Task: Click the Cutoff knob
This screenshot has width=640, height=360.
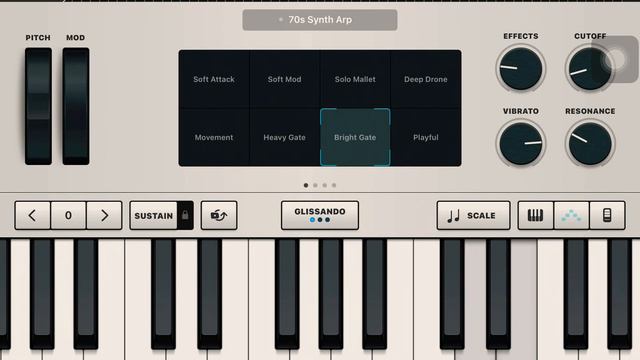Action: (x=590, y=69)
